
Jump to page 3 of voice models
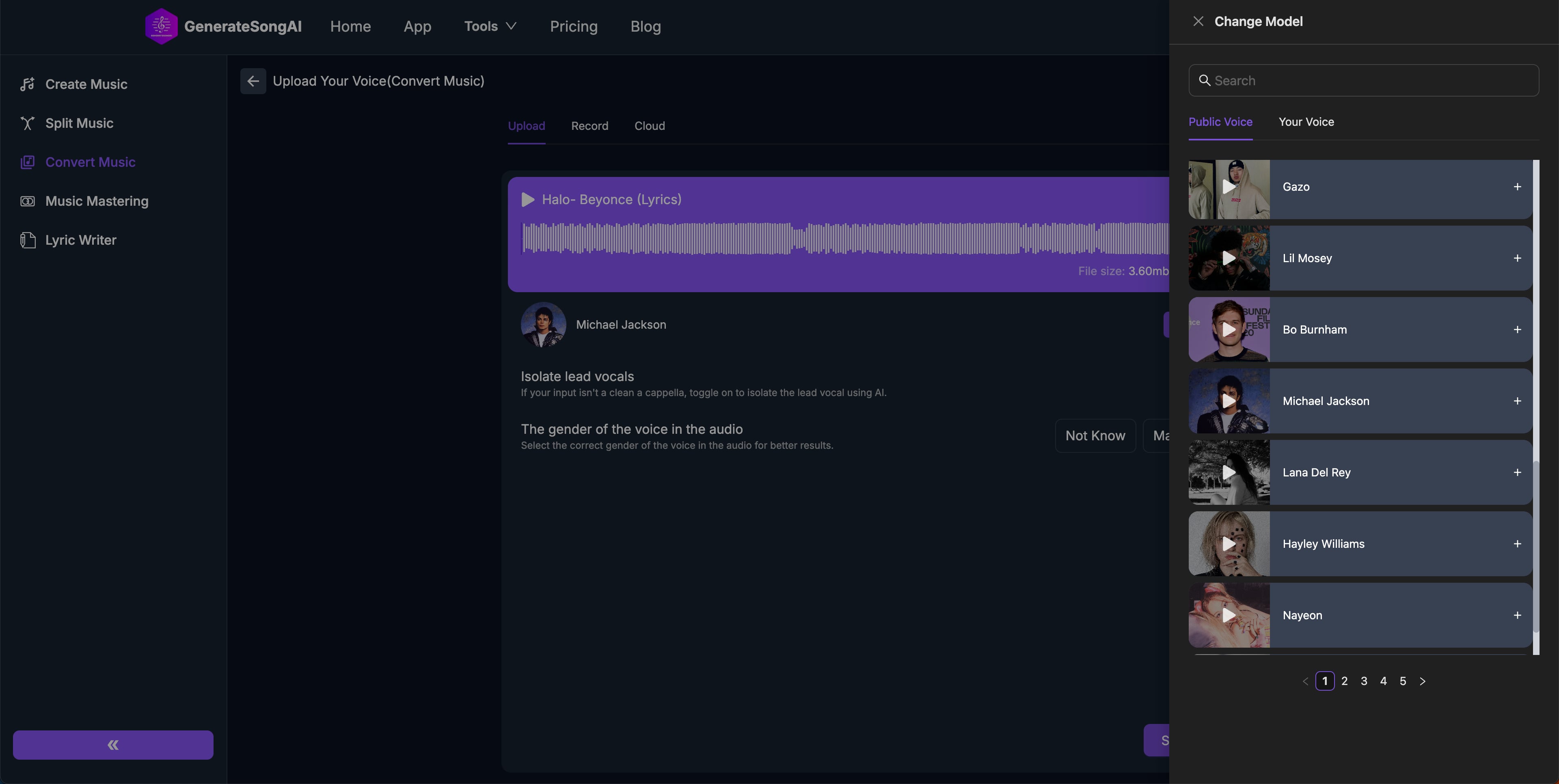pos(1364,681)
